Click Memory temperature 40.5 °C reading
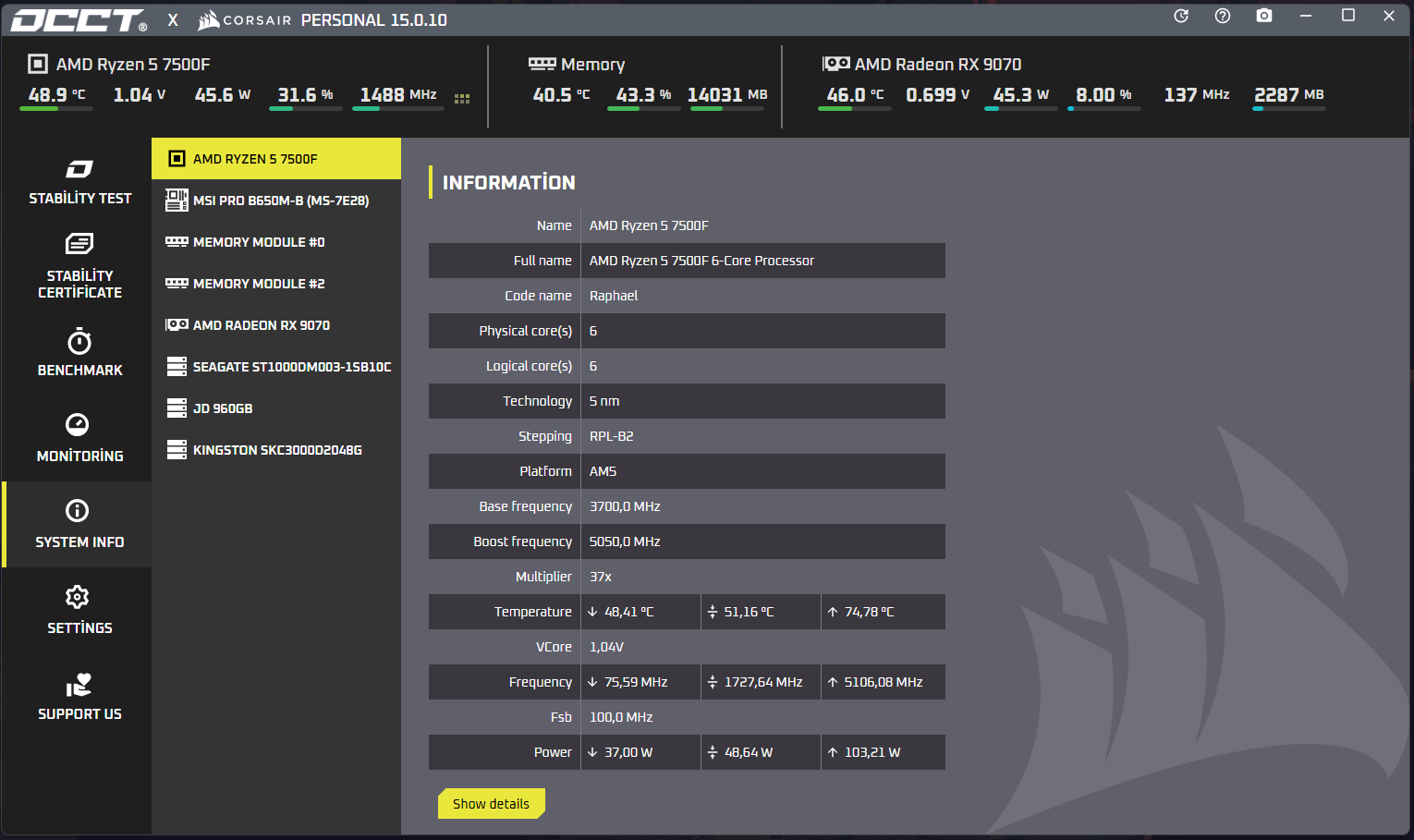 pos(561,95)
